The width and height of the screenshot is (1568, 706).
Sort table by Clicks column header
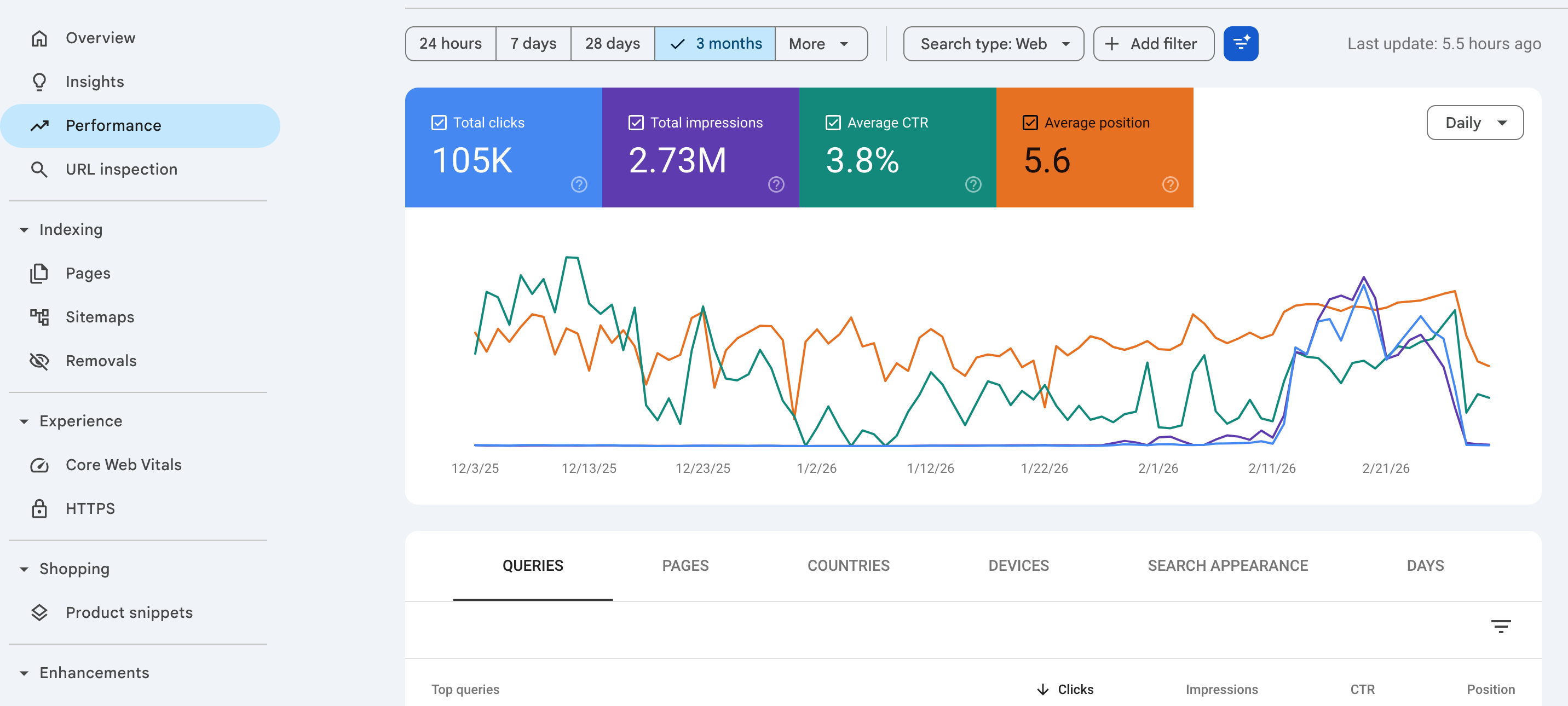click(x=1074, y=689)
